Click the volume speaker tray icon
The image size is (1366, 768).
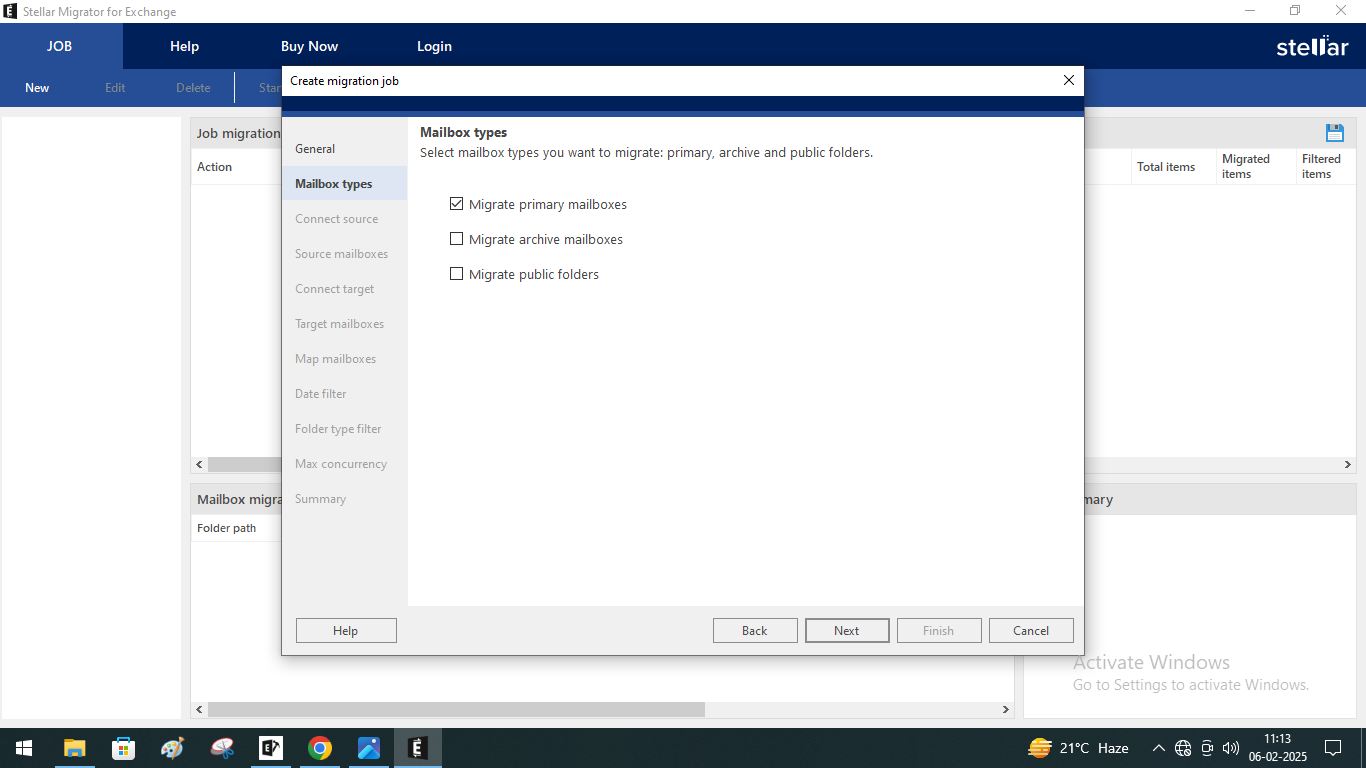click(1231, 748)
